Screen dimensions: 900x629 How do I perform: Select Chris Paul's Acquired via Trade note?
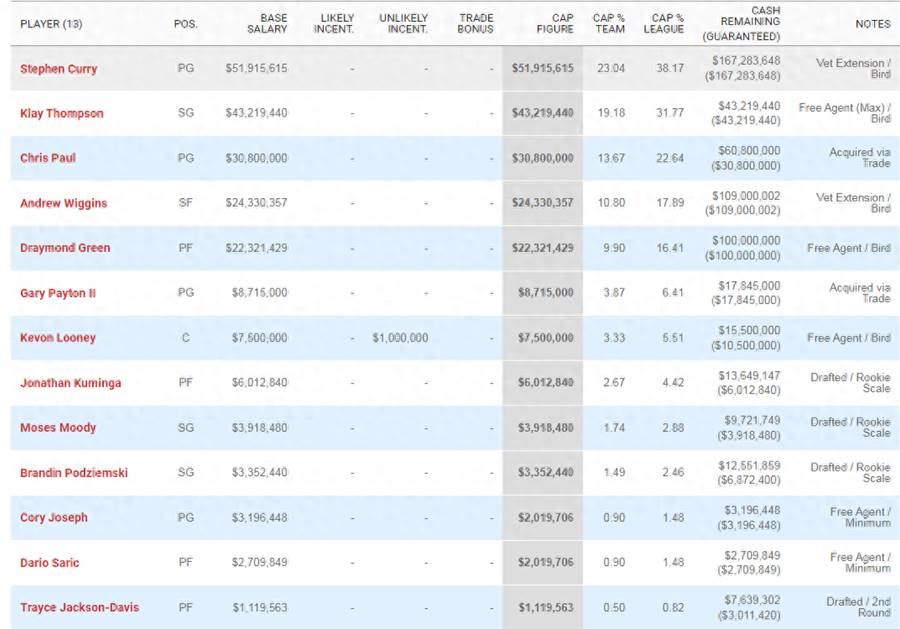pos(860,158)
